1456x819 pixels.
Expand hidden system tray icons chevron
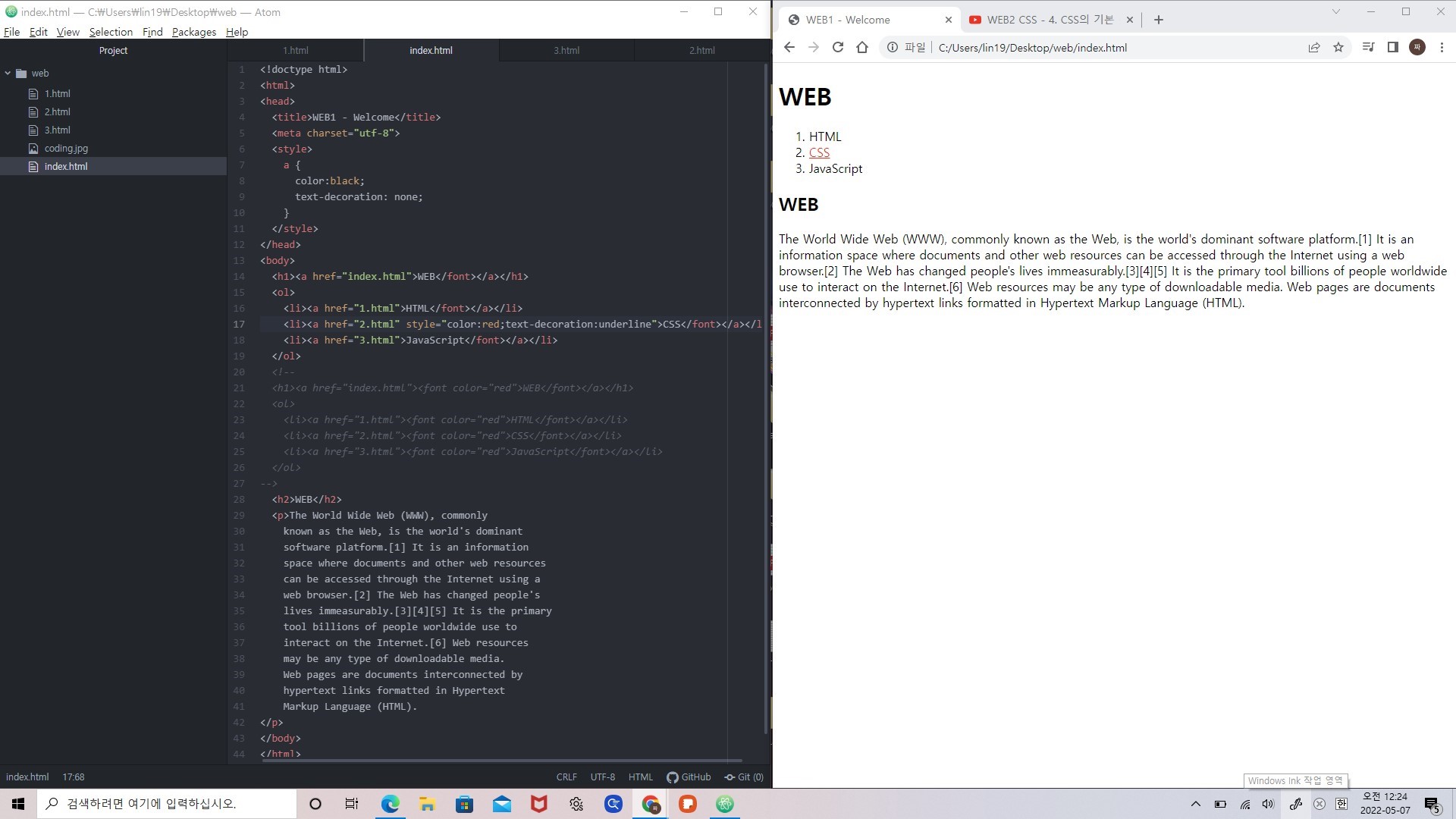1195,804
